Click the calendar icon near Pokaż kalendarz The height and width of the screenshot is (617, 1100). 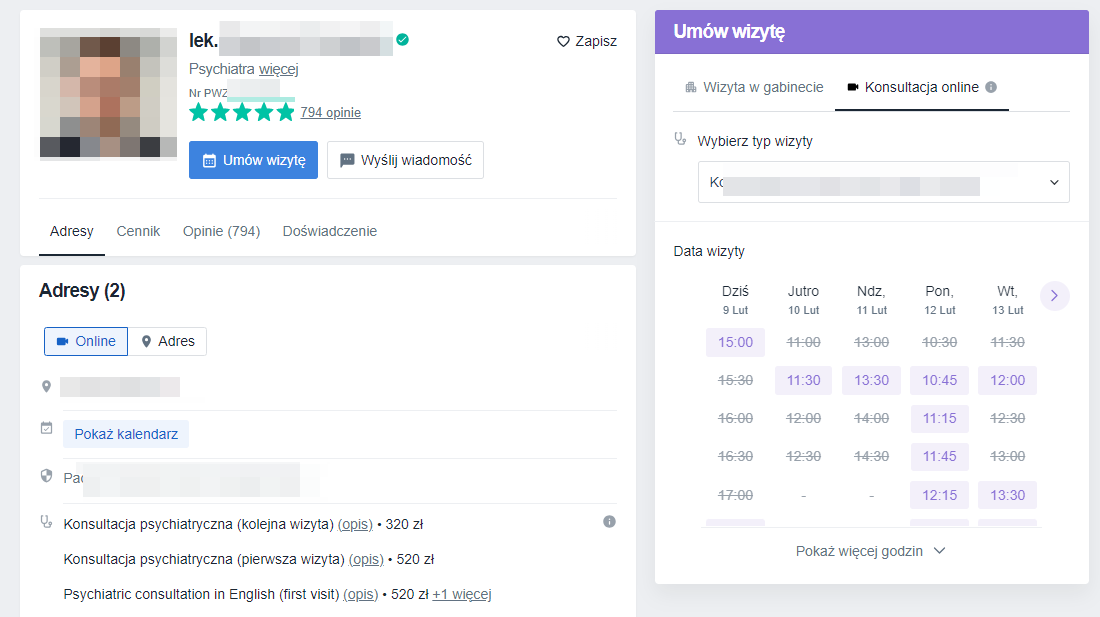tap(46, 426)
